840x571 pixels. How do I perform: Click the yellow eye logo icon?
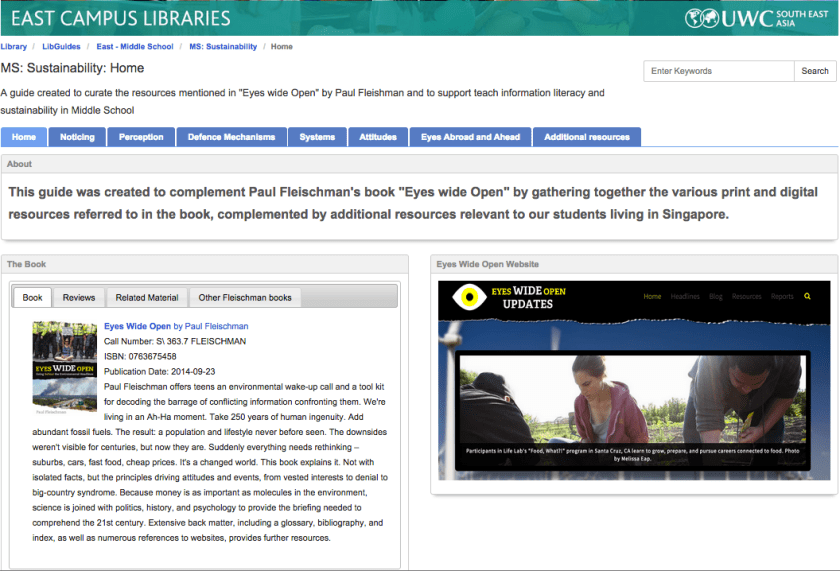[466, 297]
